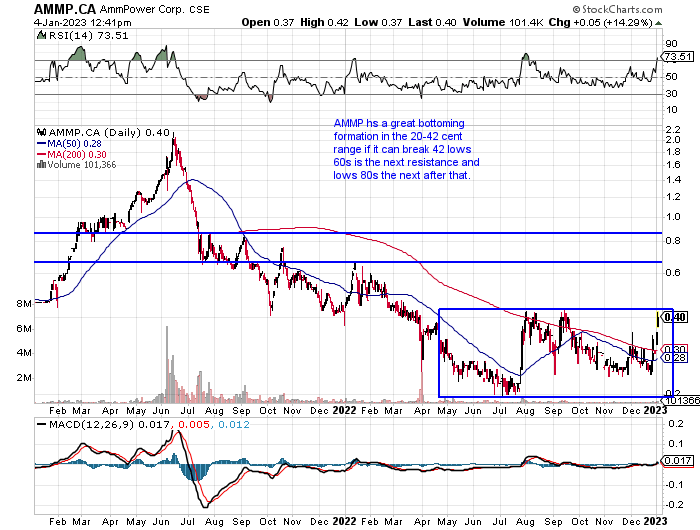
Task: Click the RSI 90 axis label
Action: (671, 43)
